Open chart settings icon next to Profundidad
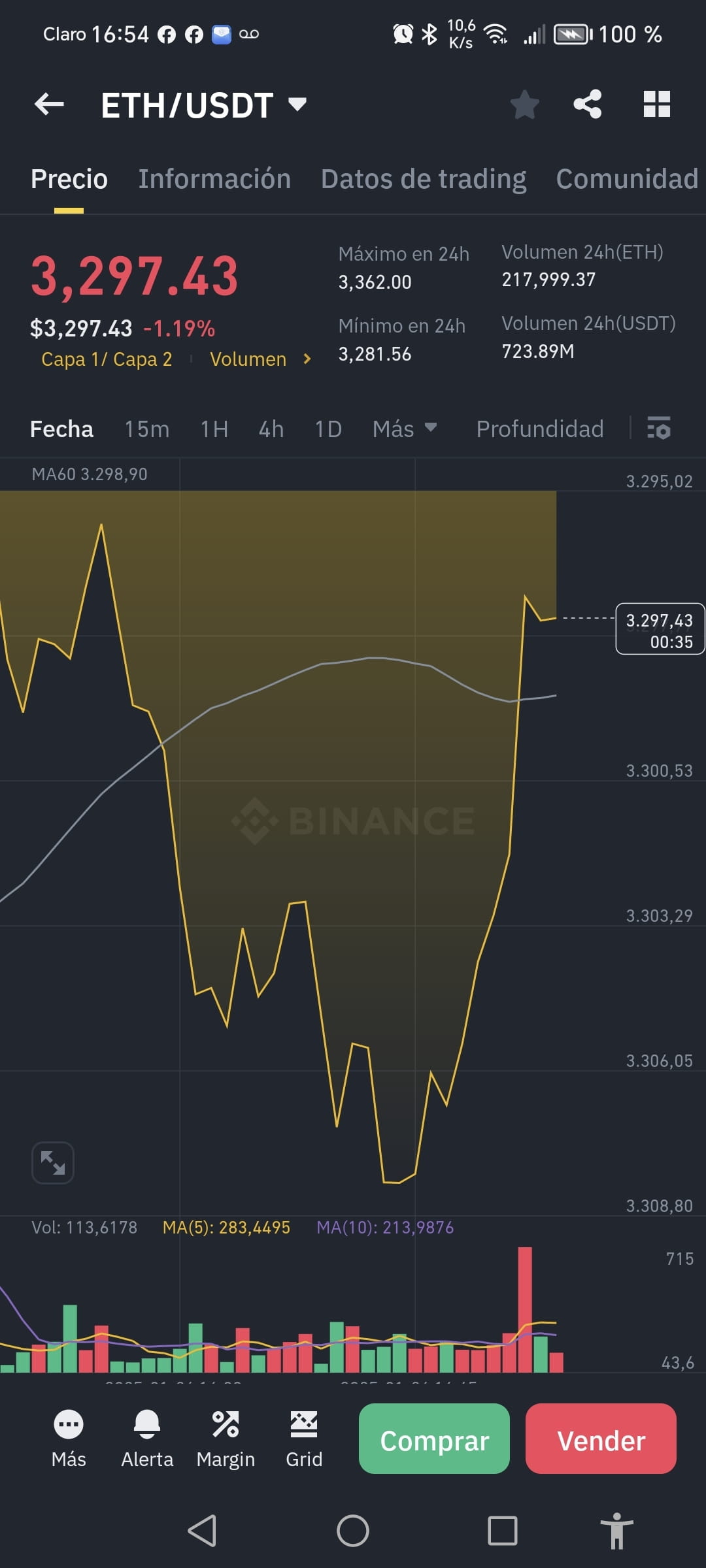706x1568 pixels. 658,429
